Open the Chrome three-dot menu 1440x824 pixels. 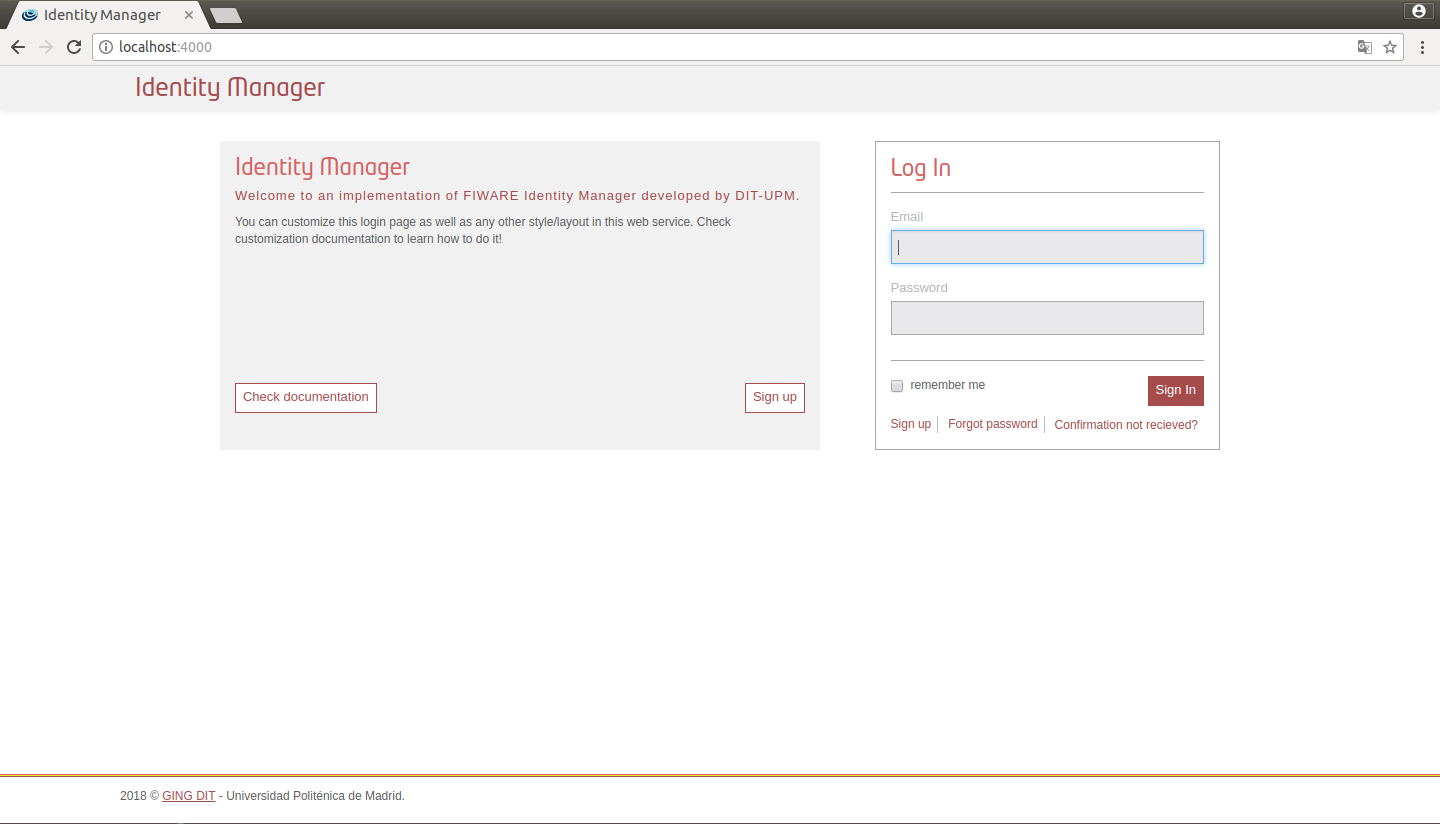coord(1422,47)
